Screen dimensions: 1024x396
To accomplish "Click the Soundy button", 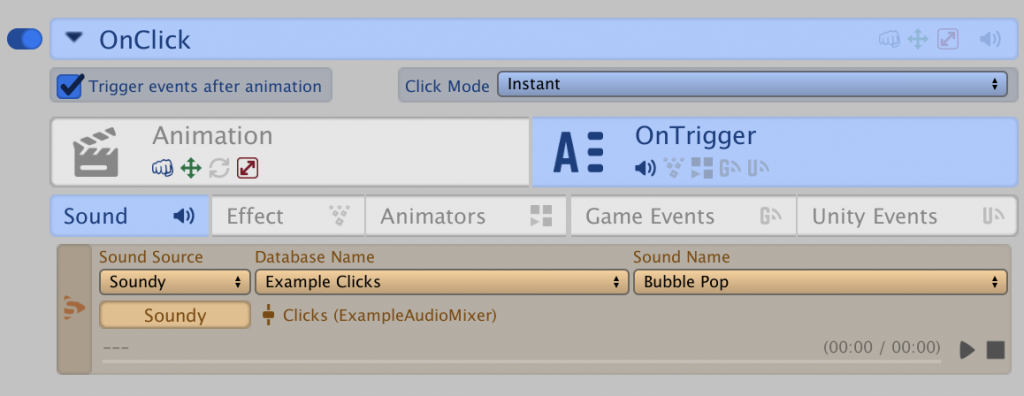I will (x=174, y=316).
